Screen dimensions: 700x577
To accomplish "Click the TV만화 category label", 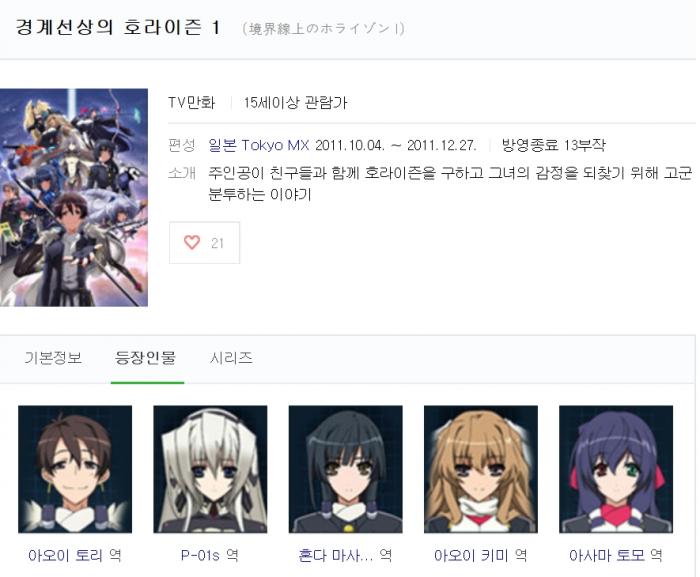I will 192,103.
